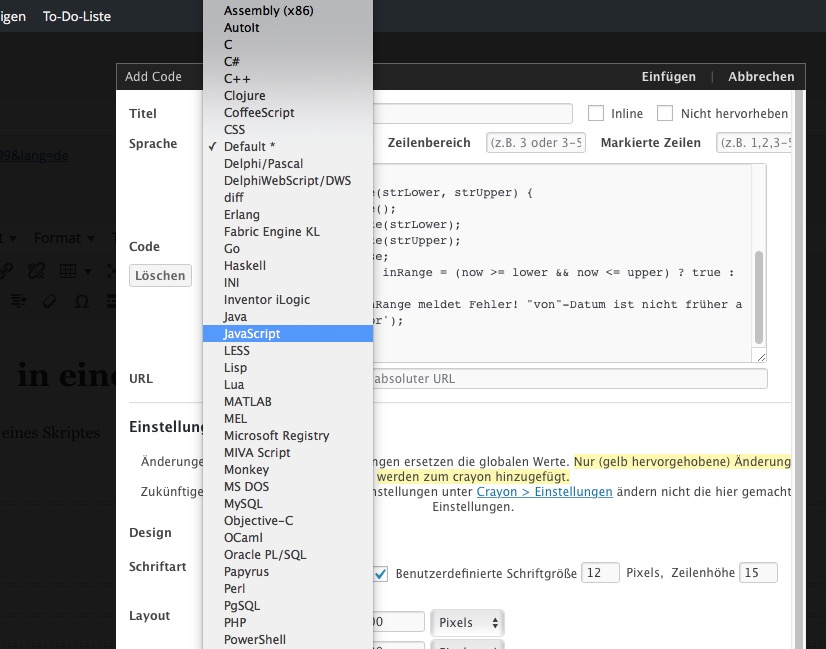The width and height of the screenshot is (826, 649).
Task: Choose Go from the list
Action: (288, 248)
